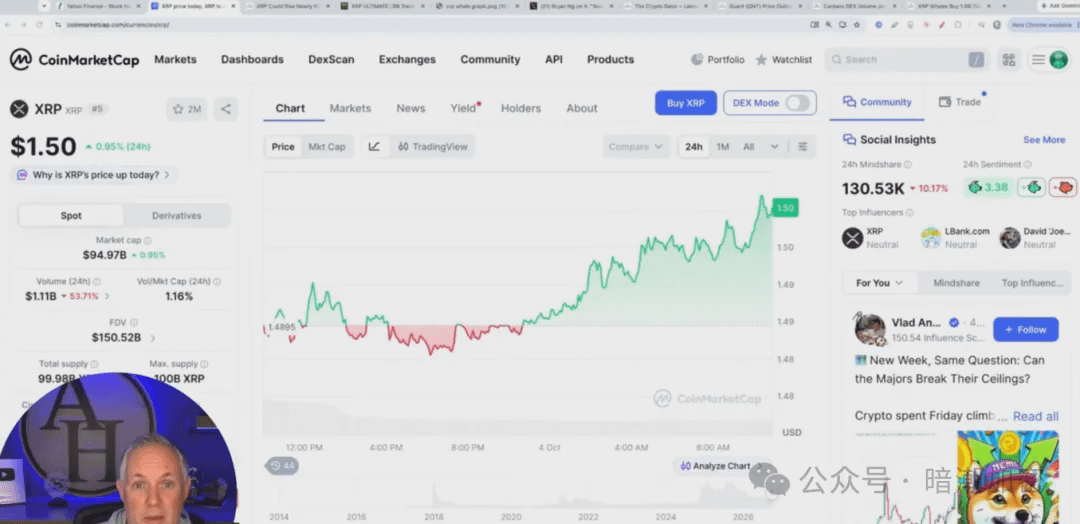The image size is (1080, 524).
Task: Click the David Joe influencer avatar
Action: coord(1010,238)
